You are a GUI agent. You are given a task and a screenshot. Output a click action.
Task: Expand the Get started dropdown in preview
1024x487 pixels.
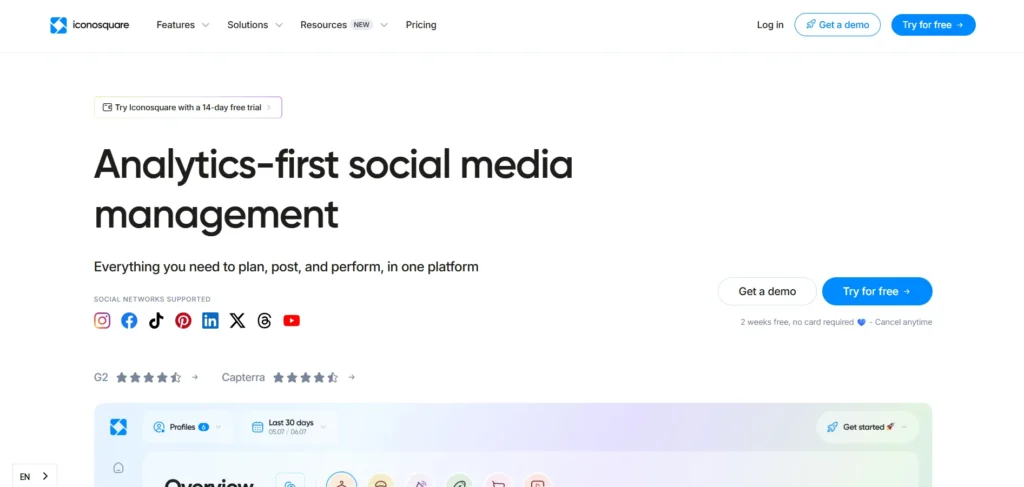[867, 427]
